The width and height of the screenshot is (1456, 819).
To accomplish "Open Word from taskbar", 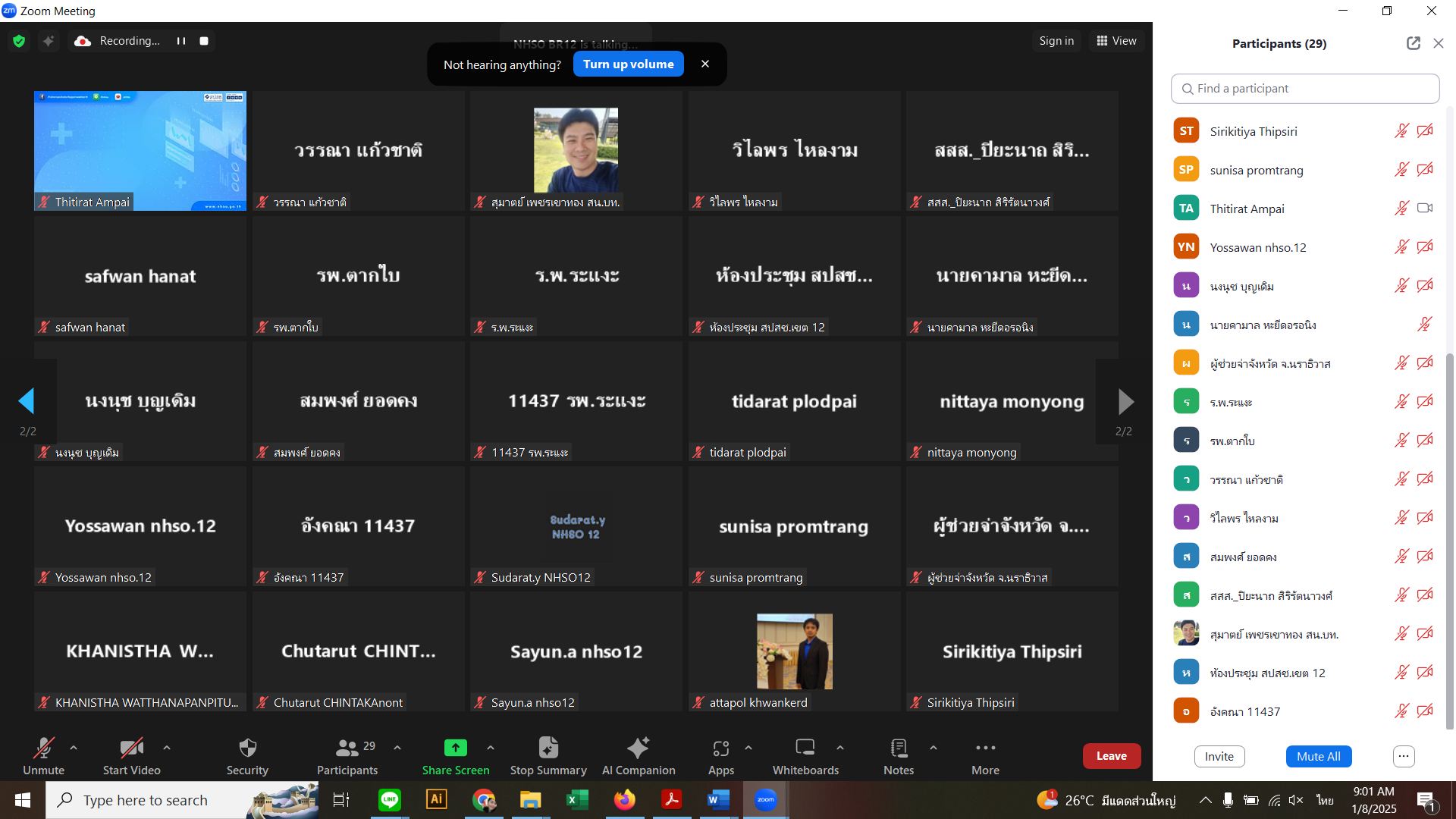I will (718, 800).
